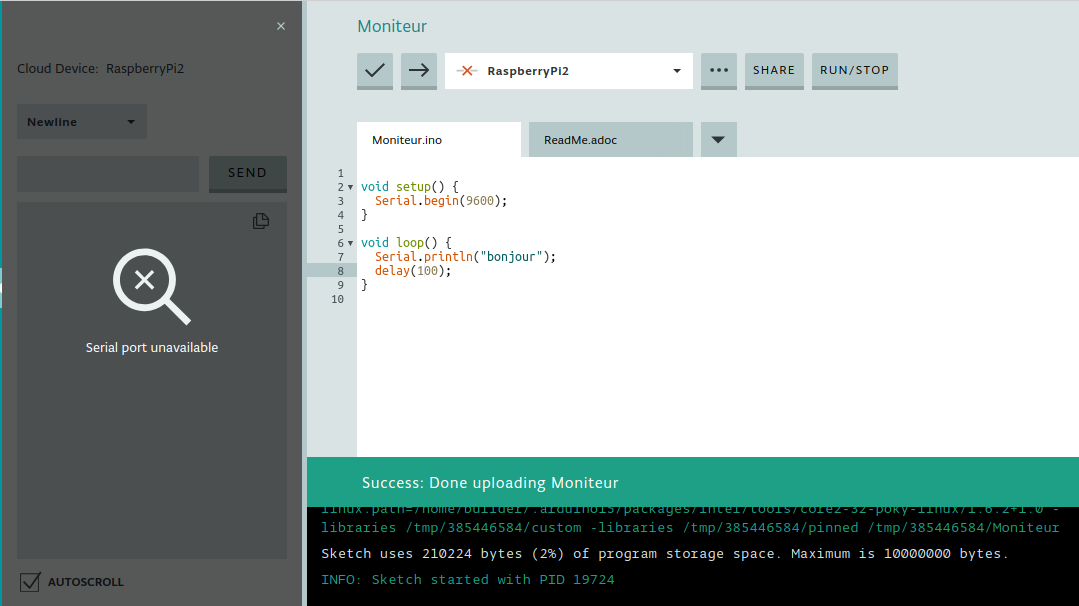
Task: Click the SEND button
Action: coord(247,173)
